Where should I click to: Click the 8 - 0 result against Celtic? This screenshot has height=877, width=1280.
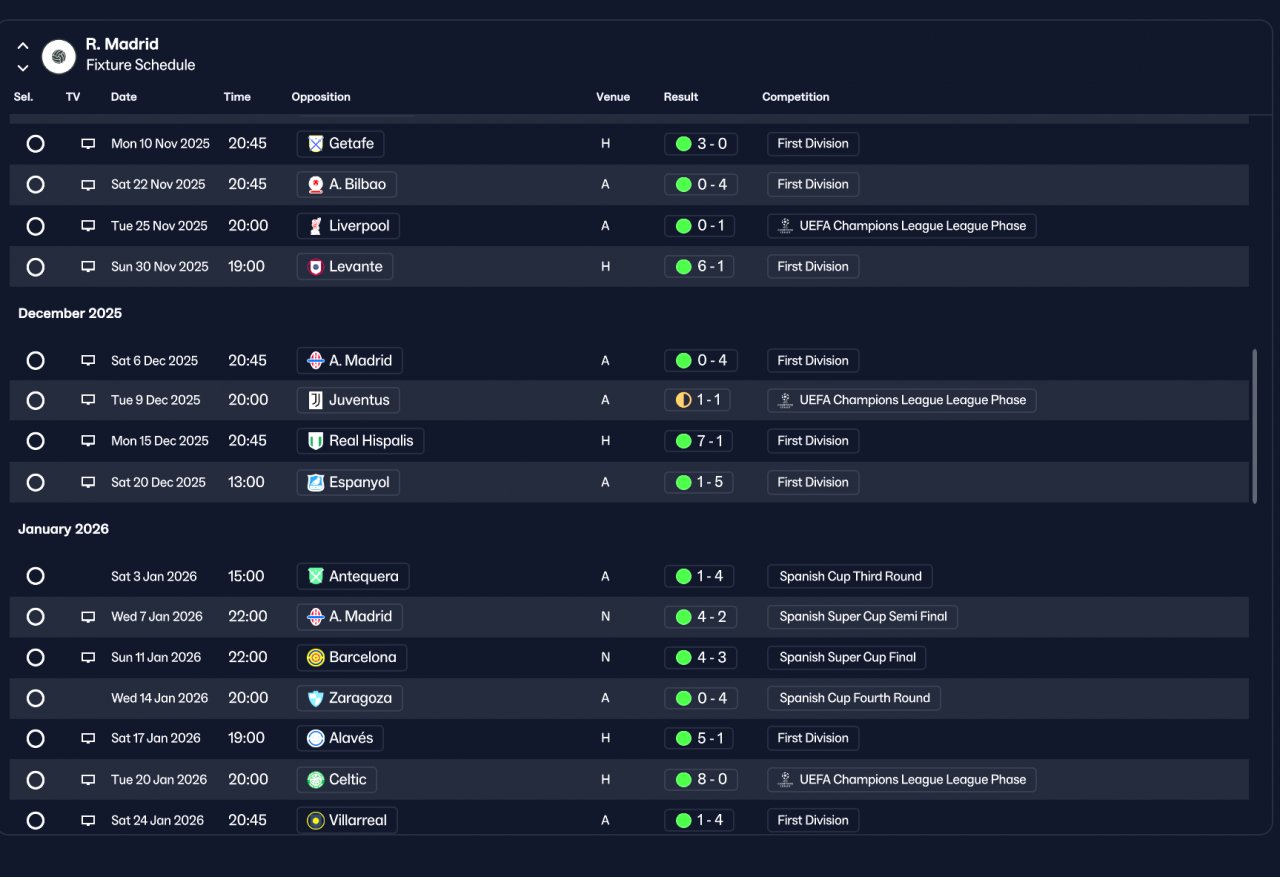click(x=700, y=780)
